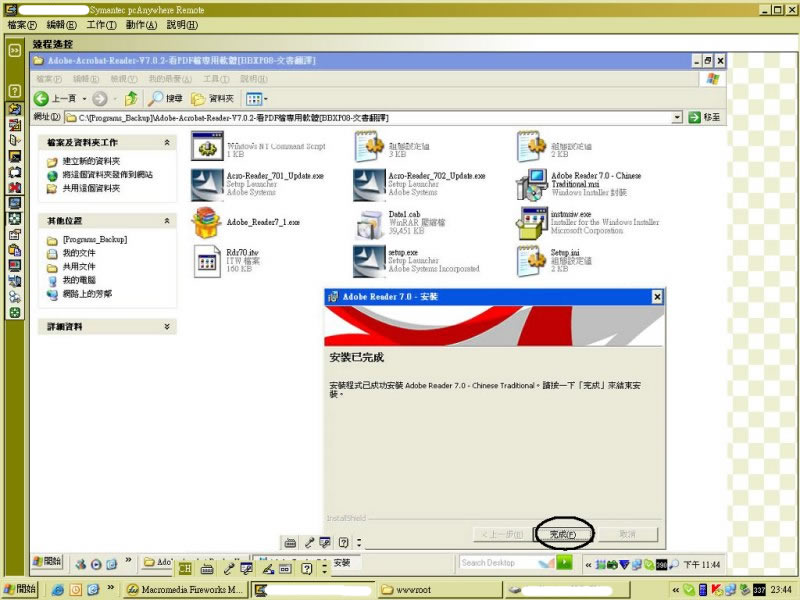Screen dimensions: 800x600
Task: Open pcAnywhere 檔案(F) menu
Action: click(x=22, y=24)
